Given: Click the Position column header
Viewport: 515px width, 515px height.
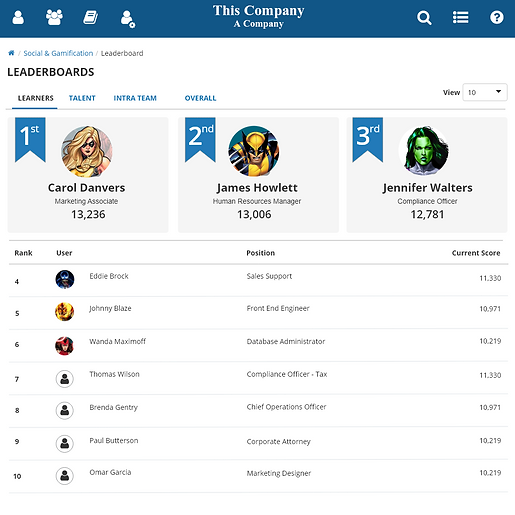Looking at the screenshot, I should point(261,253).
